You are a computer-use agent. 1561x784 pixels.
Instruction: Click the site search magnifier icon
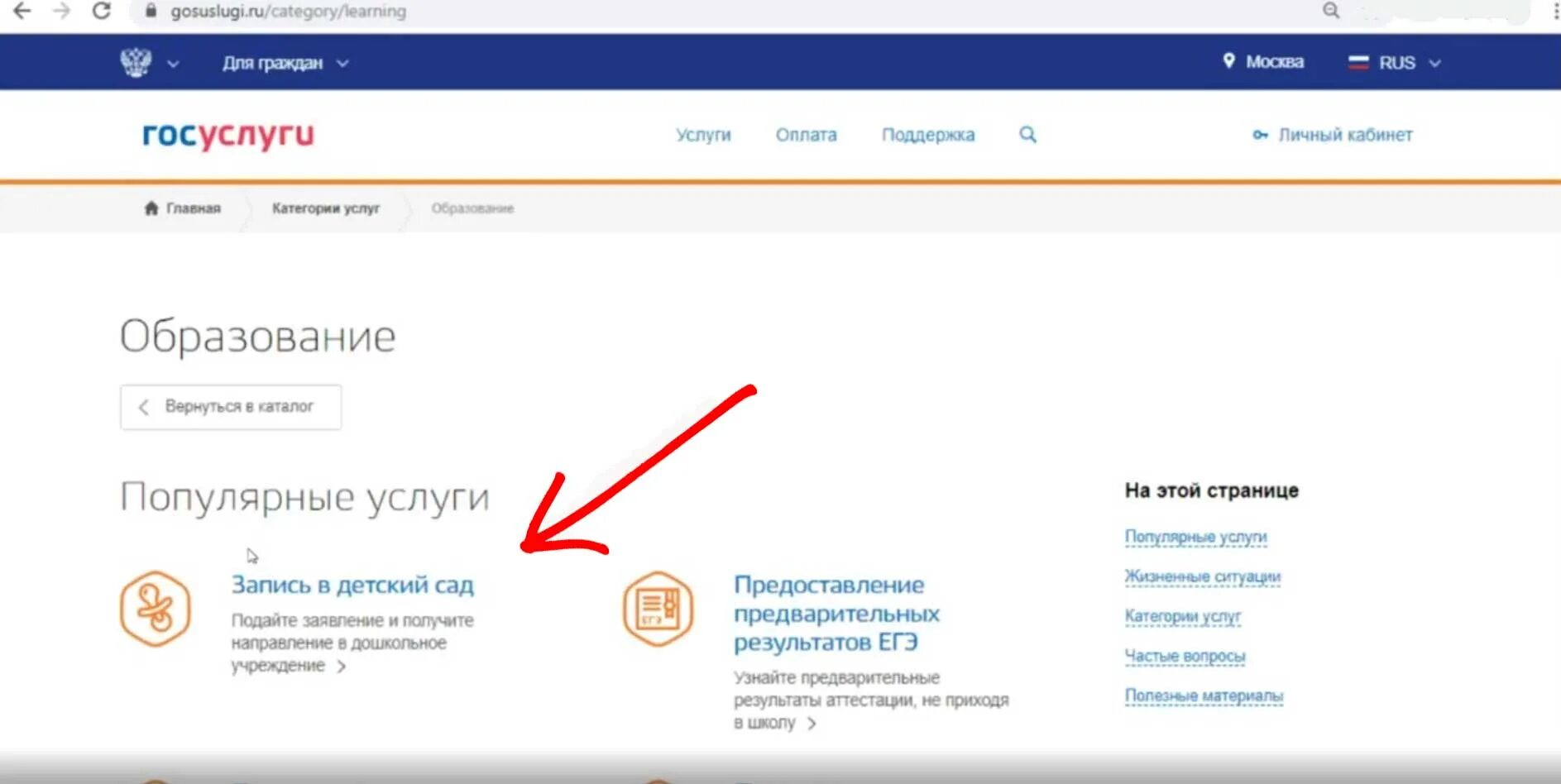1027,134
